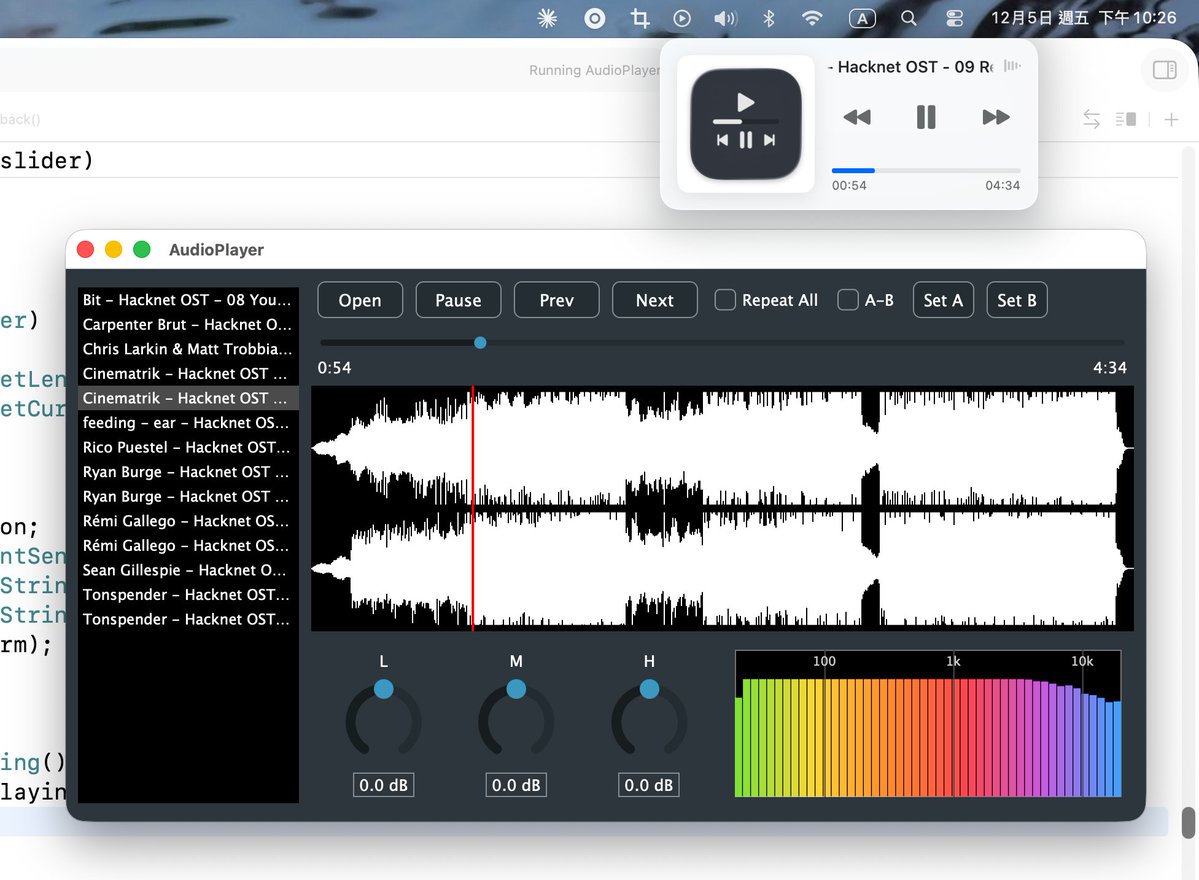This screenshot has height=880, width=1199.
Task: Enable the A-B loop checkbox
Action: 847,300
